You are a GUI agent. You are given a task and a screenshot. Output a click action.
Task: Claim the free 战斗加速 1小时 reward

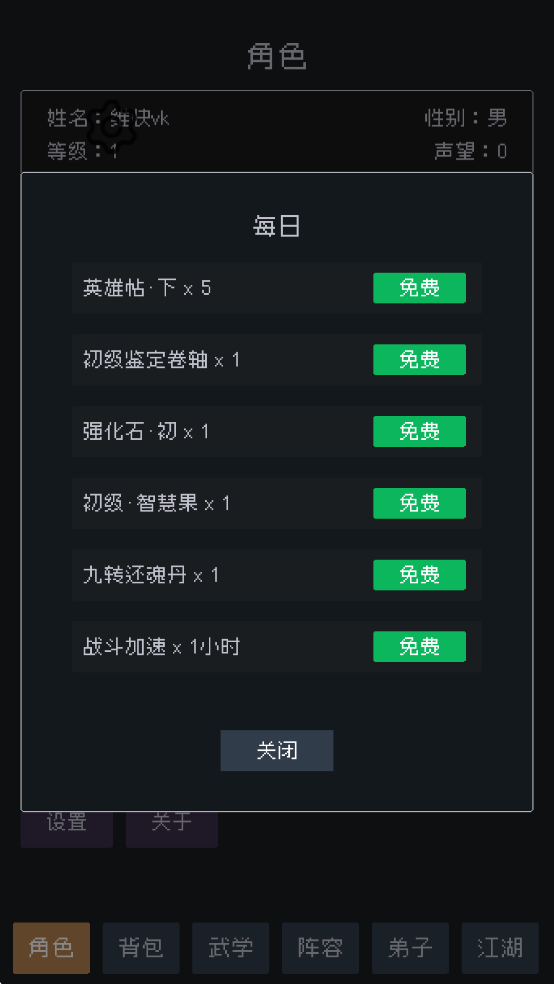[x=419, y=646]
